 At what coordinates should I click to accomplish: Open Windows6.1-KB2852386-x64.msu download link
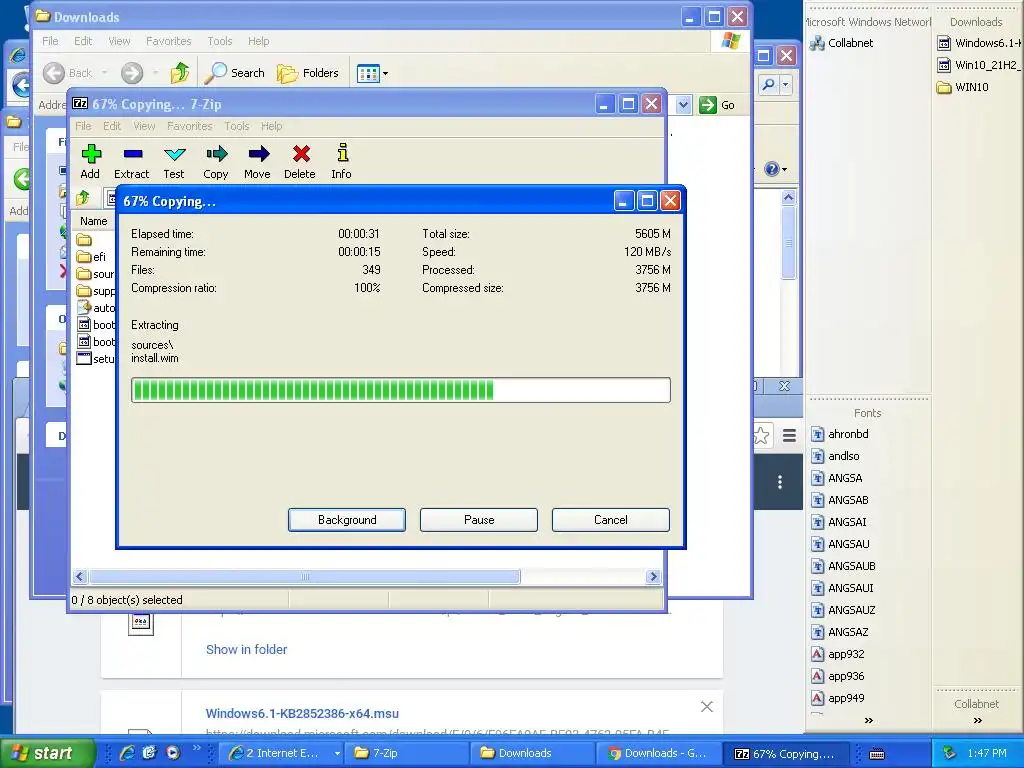[x=302, y=713]
